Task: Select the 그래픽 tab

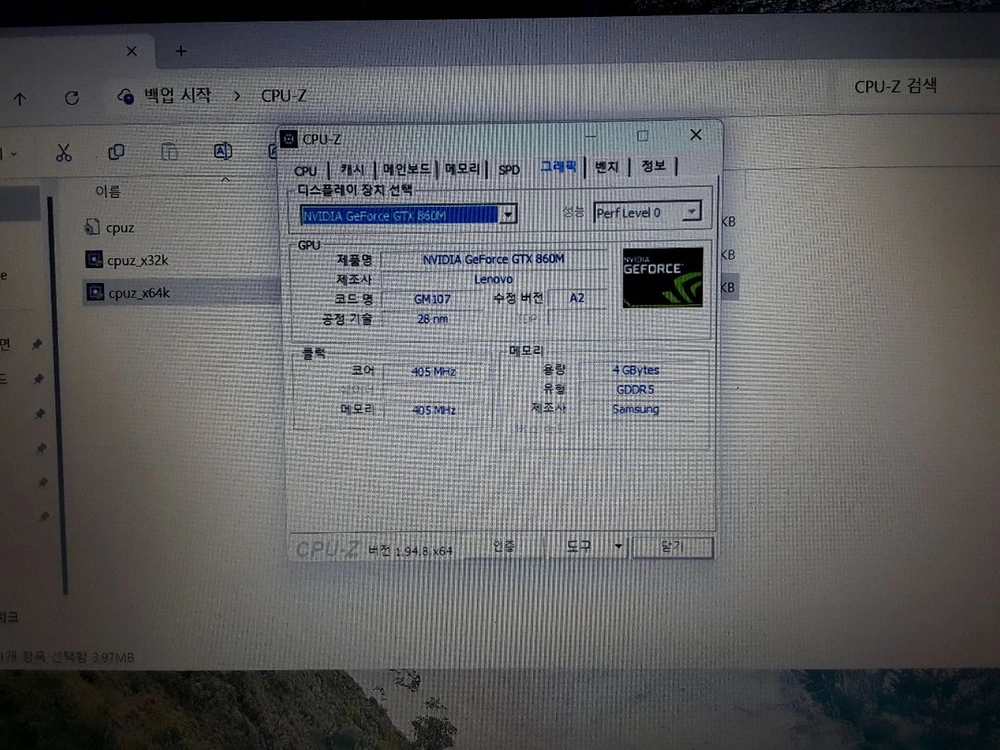Action: (x=558, y=166)
